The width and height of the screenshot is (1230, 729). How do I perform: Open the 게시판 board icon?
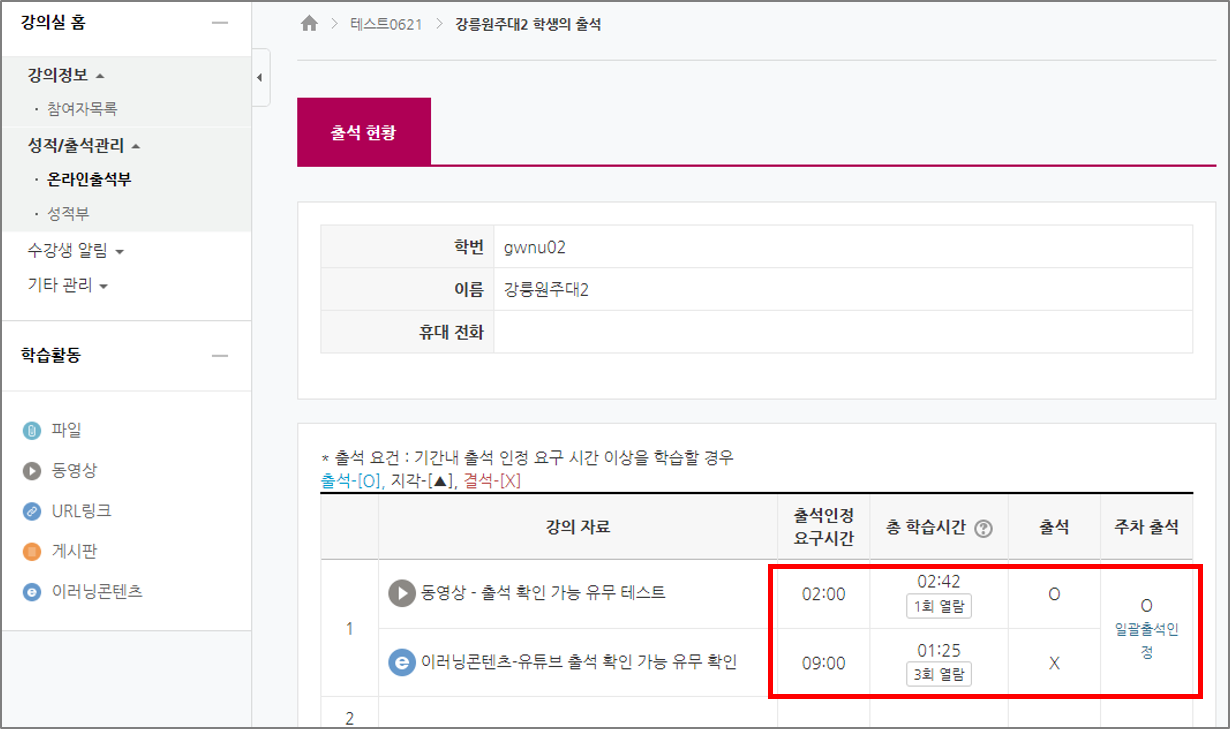pos(32,551)
